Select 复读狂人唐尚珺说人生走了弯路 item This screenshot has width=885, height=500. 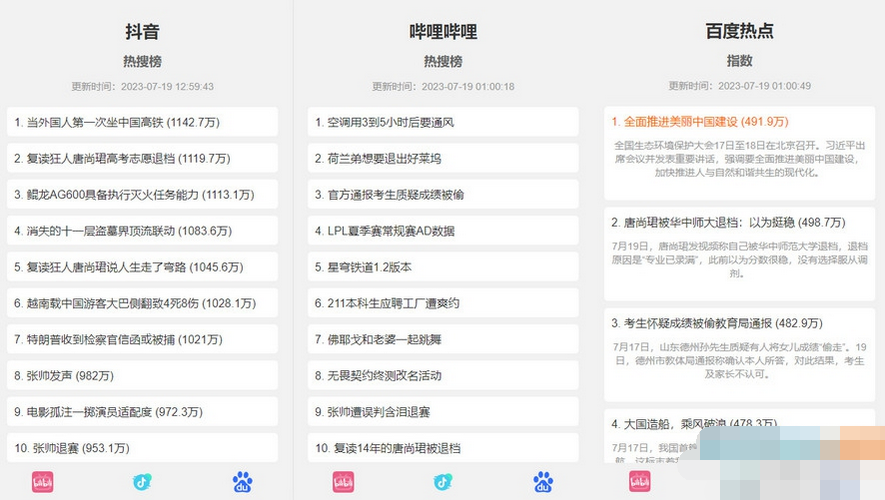pos(142,266)
